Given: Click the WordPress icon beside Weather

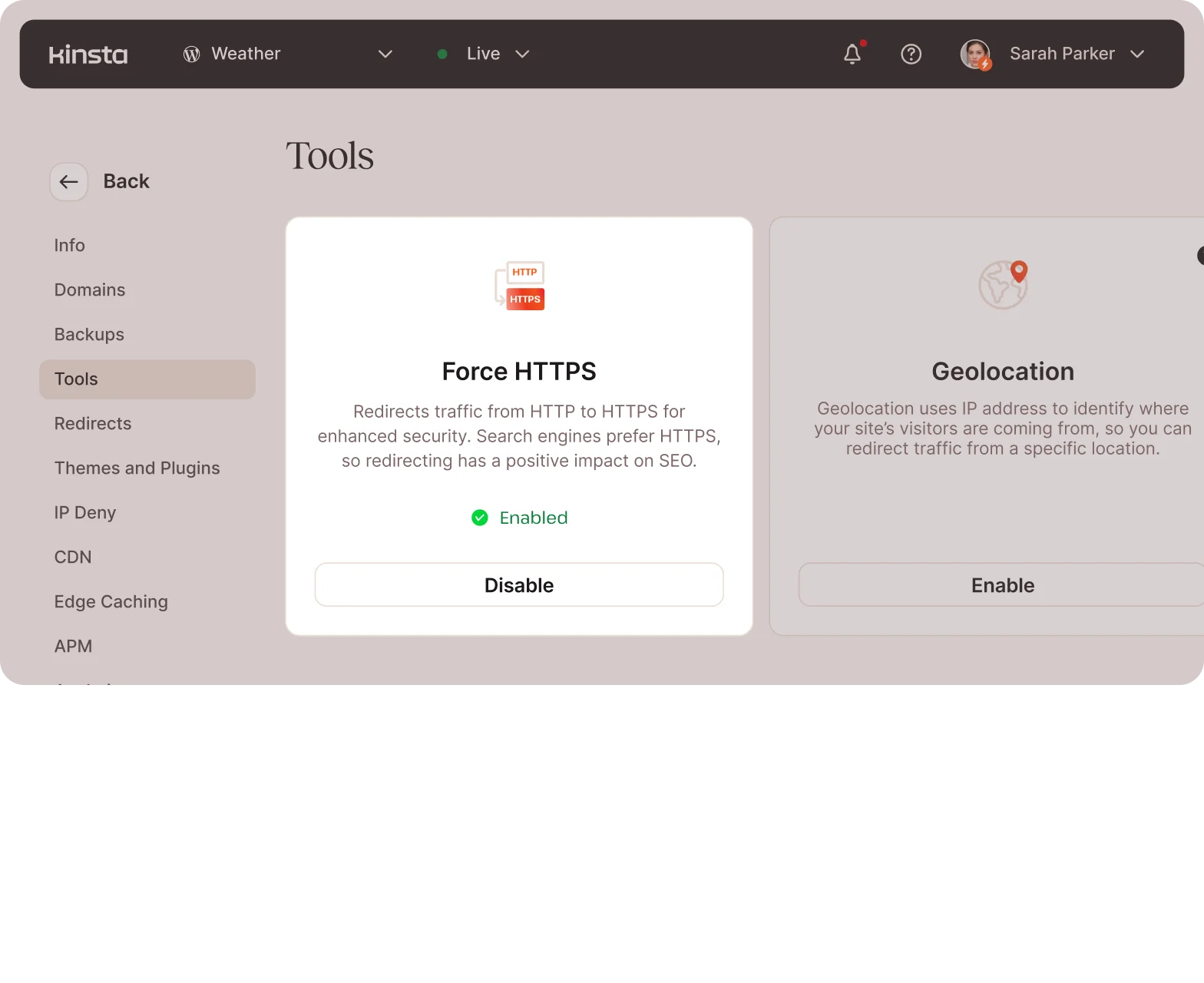Looking at the screenshot, I should tap(192, 54).
